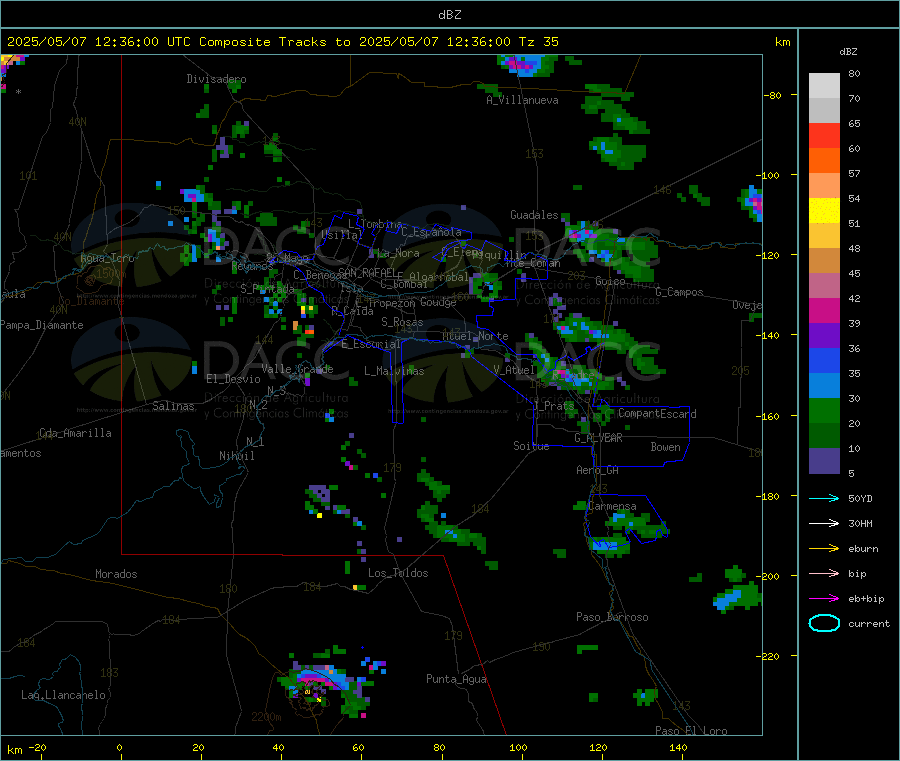This screenshot has height=761, width=900.
Task: Click the 'Punta_Agua' map label
Action: [456, 679]
